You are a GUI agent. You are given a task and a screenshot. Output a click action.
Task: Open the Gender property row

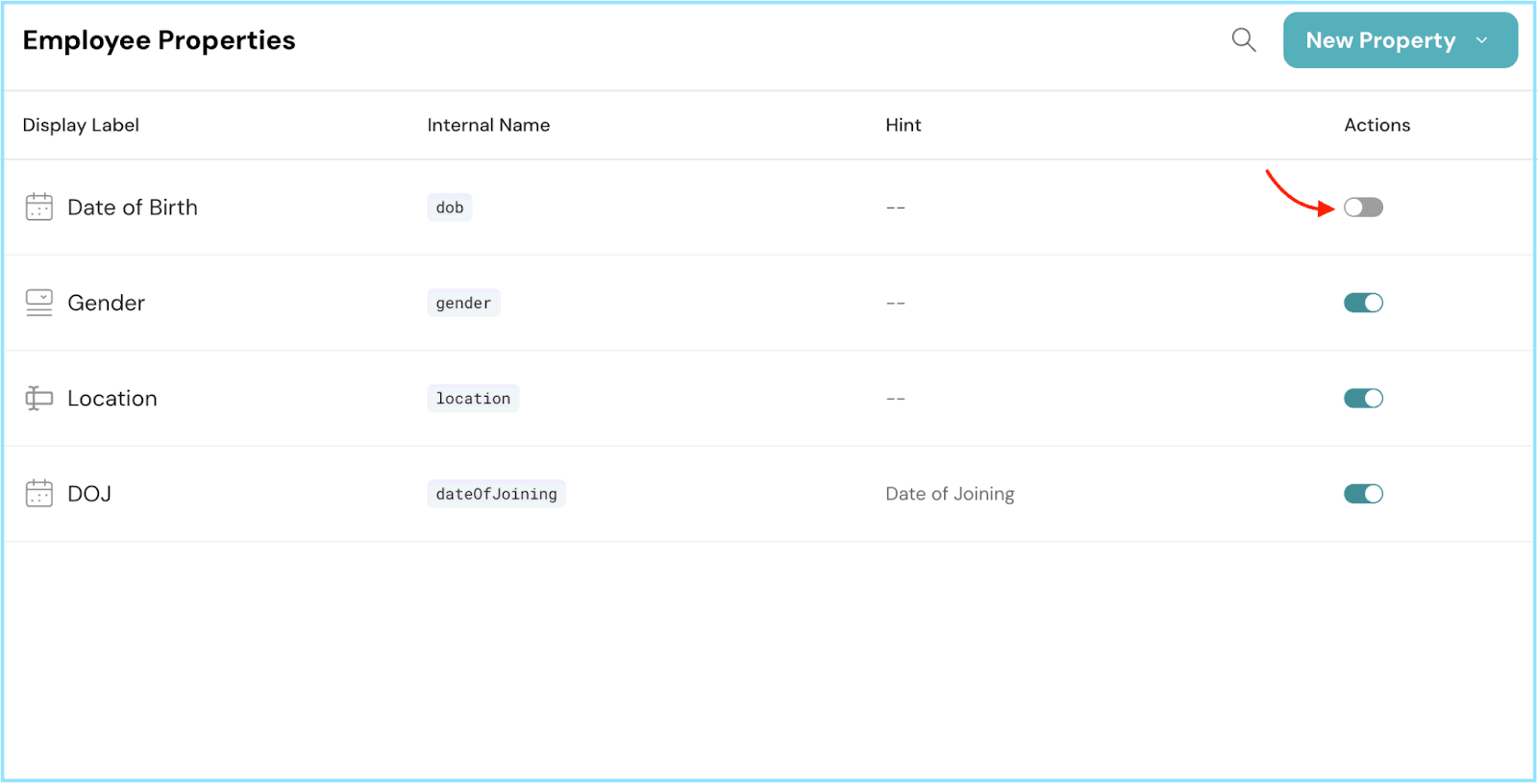coord(106,303)
